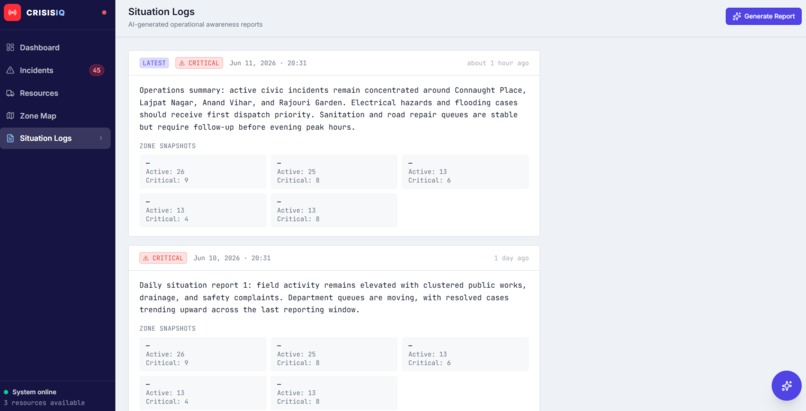
Task: Click Active: 26 zone card in Jun 11 log
Action: 203,172
